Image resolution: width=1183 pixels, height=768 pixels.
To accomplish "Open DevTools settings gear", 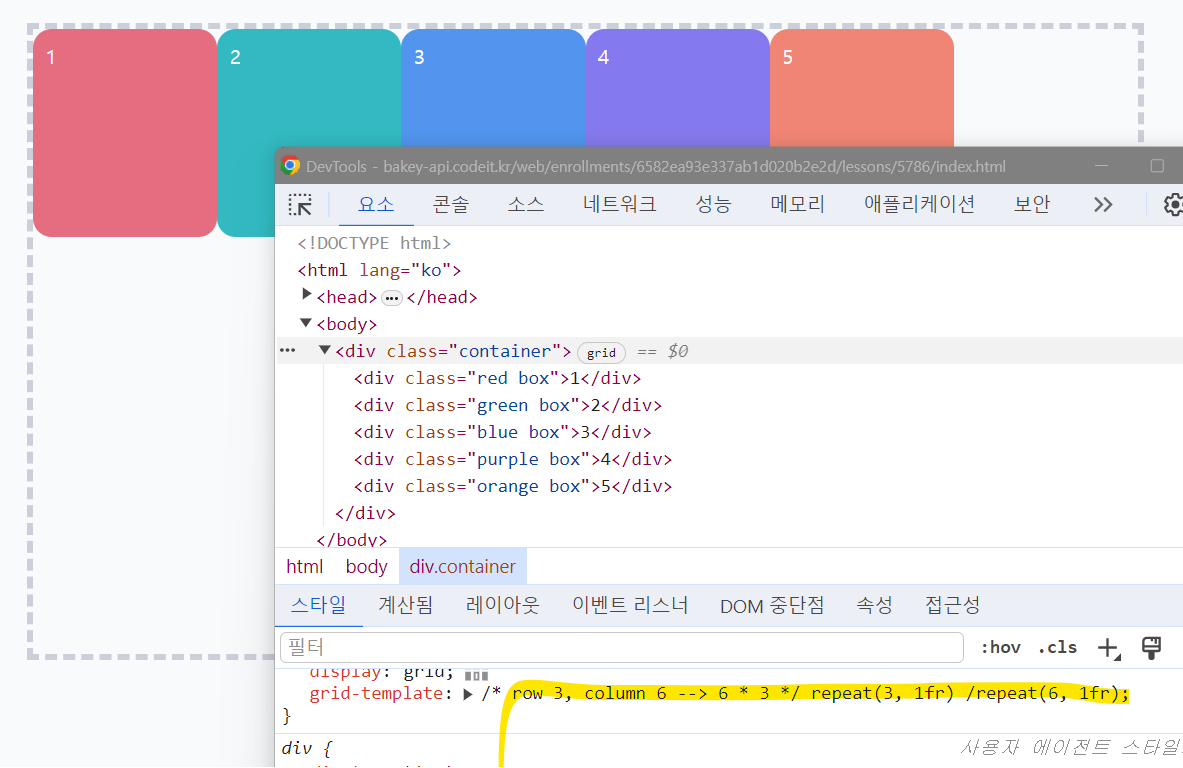I will (x=1172, y=205).
